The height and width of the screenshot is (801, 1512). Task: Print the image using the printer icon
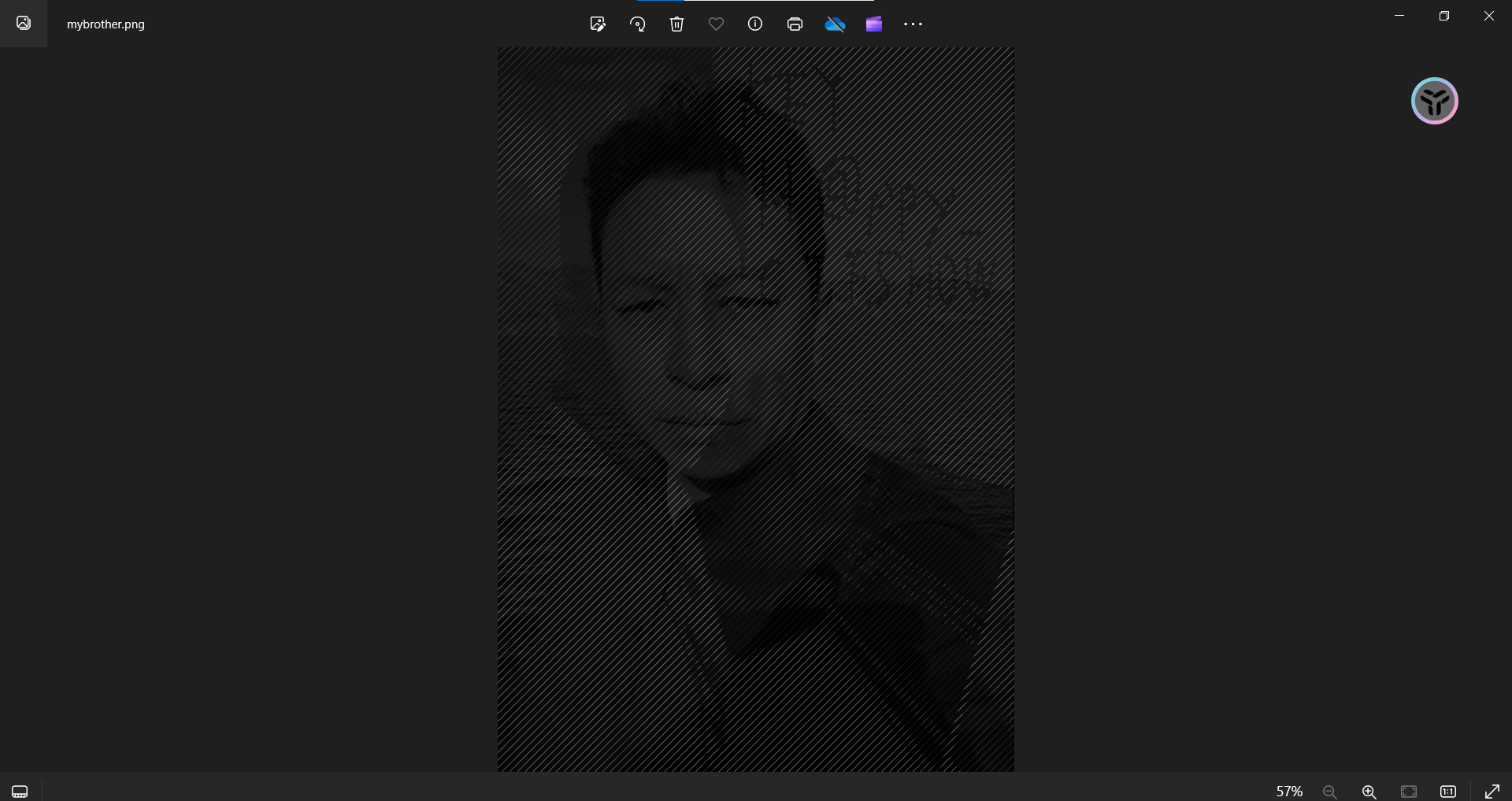pyautogui.click(x=795, y=24)
